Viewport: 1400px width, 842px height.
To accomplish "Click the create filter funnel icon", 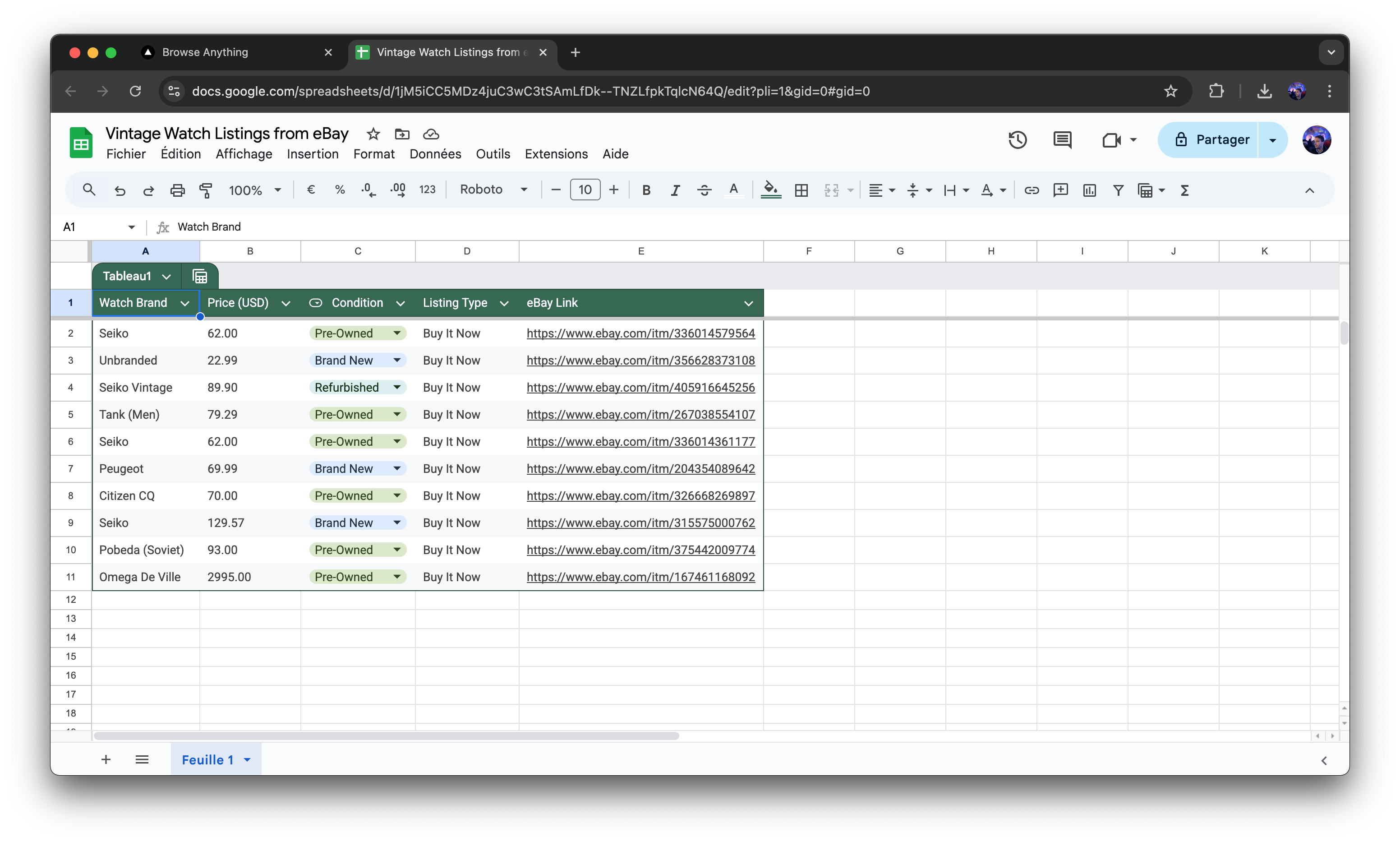I will point(1118,190).
